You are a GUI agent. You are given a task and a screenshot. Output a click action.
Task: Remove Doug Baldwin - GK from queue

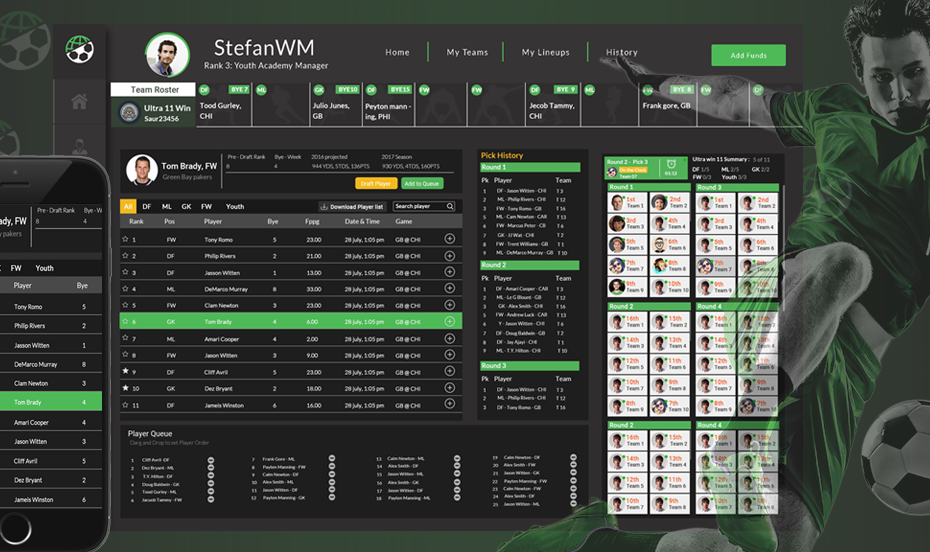(x=211, y=484)
